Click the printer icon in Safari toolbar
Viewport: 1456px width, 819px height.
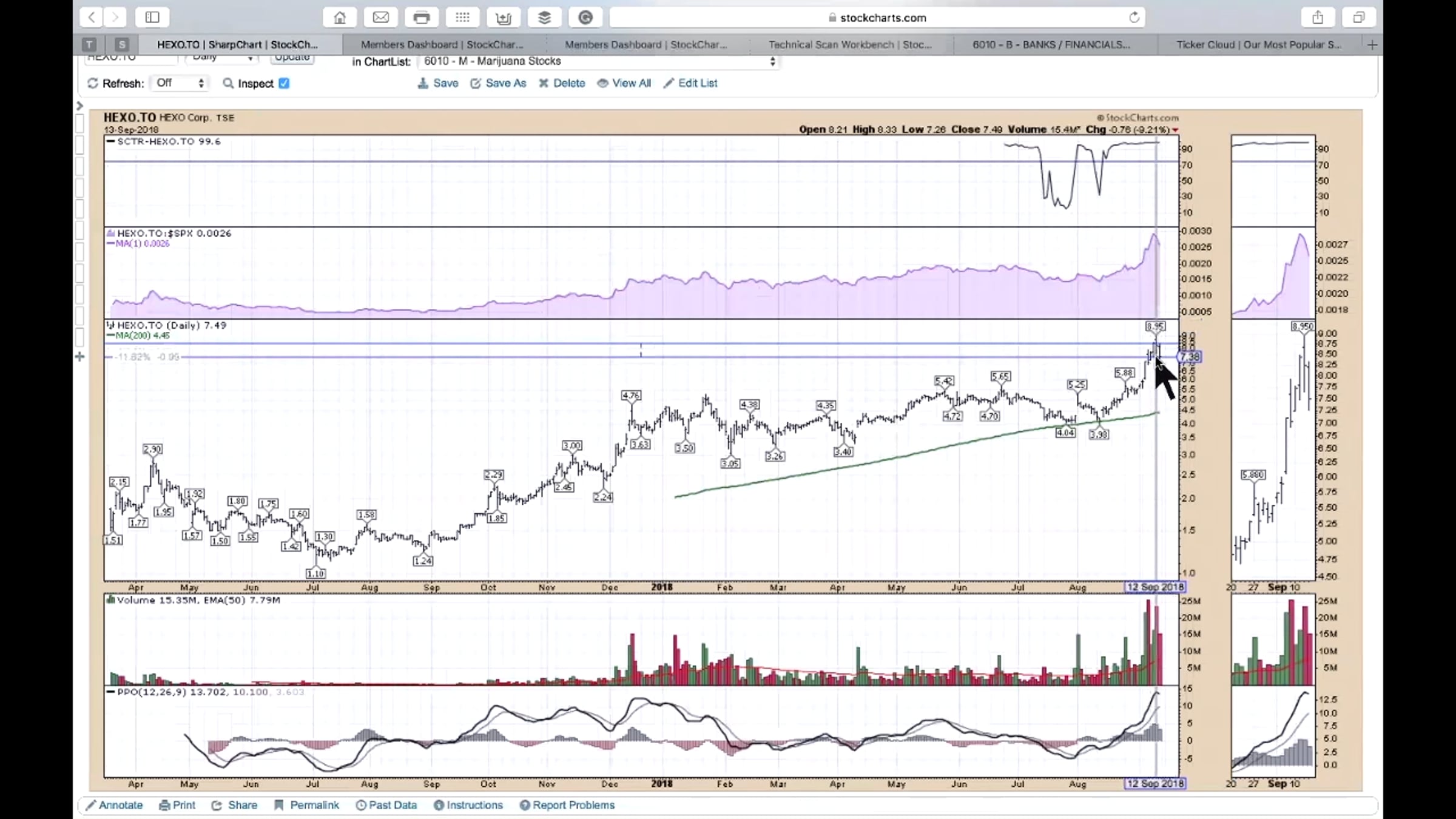click(422, 18)
